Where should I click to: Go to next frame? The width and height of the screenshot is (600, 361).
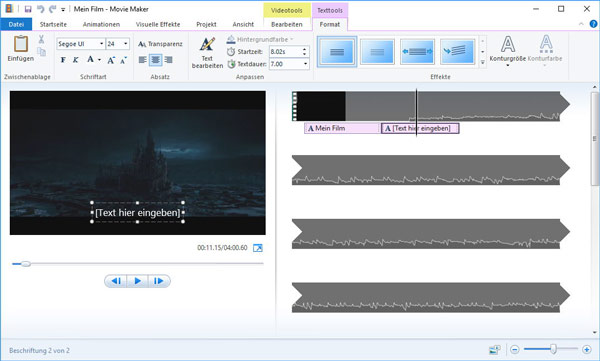[x=159, y=281]
